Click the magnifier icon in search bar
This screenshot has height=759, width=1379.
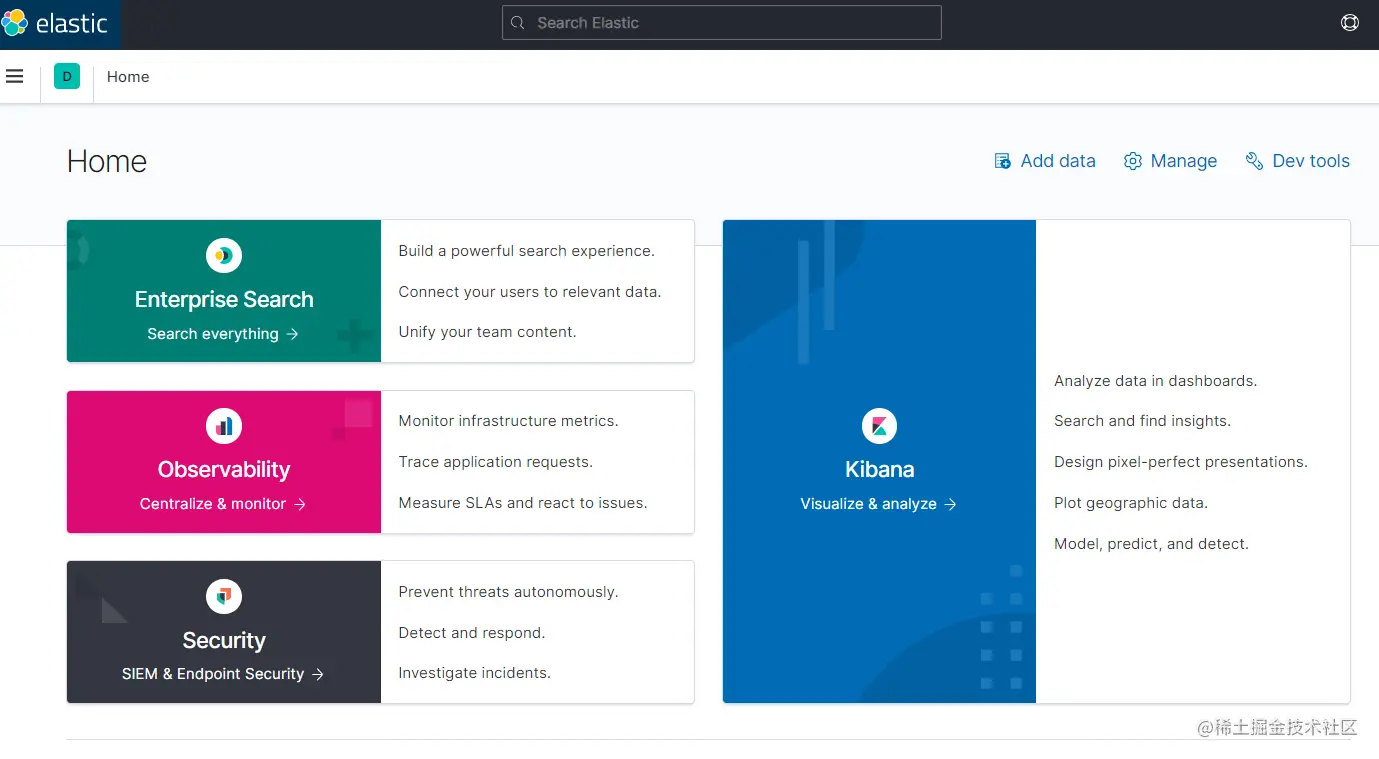tap(517, 23)
